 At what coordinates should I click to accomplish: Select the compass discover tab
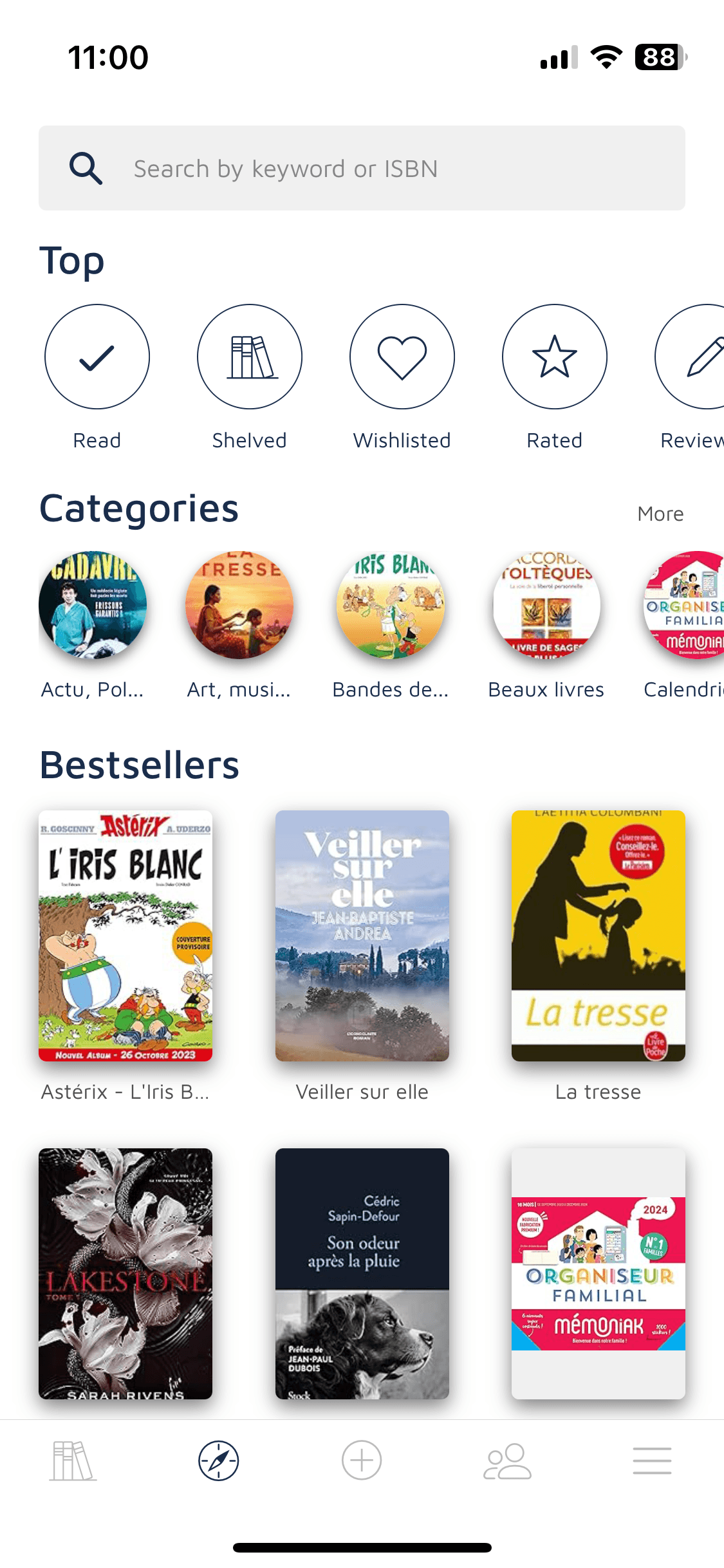coord(219,1461)
